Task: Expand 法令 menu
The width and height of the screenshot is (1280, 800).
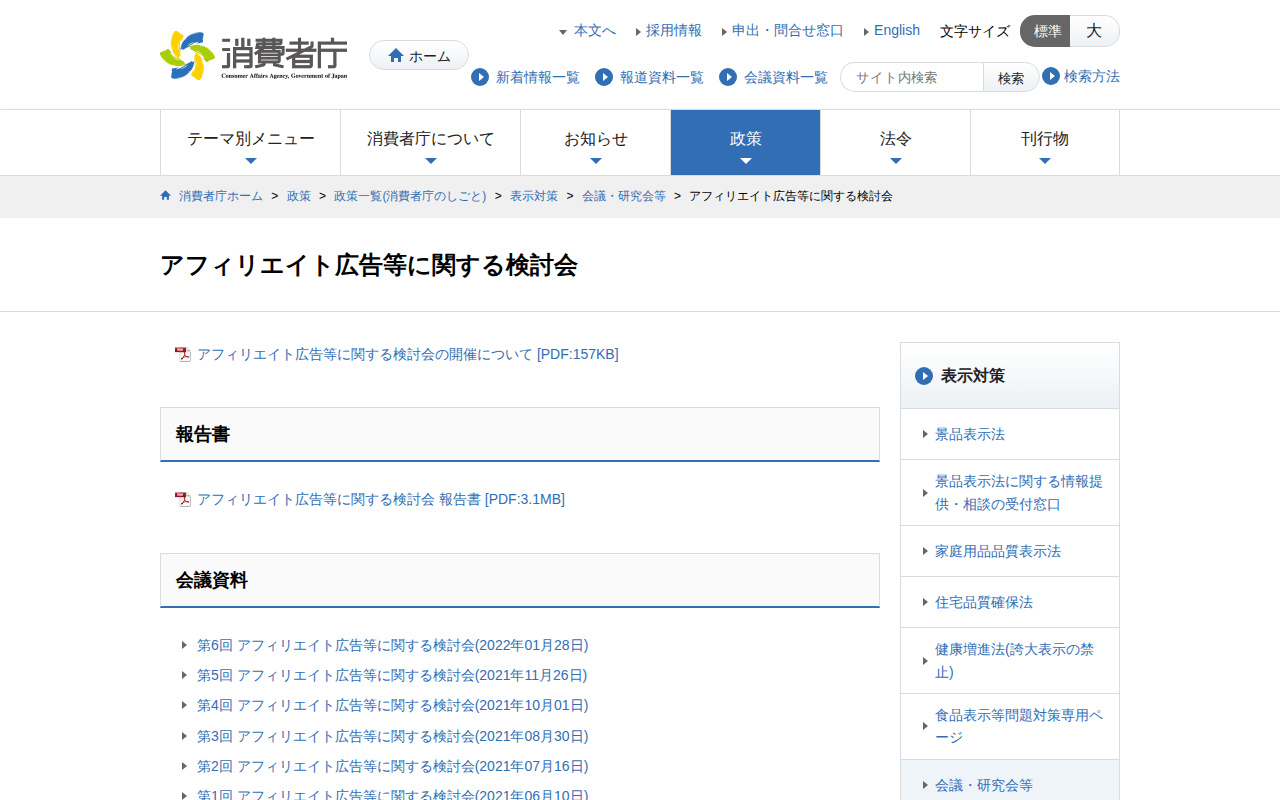Action: pyautogui.click(x=896, y=142)
